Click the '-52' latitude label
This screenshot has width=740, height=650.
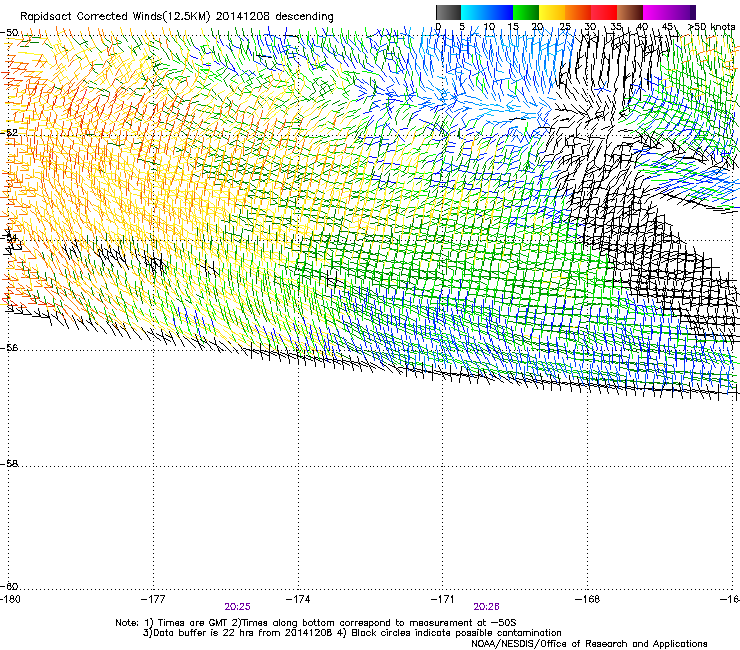[x=9, y=133]
